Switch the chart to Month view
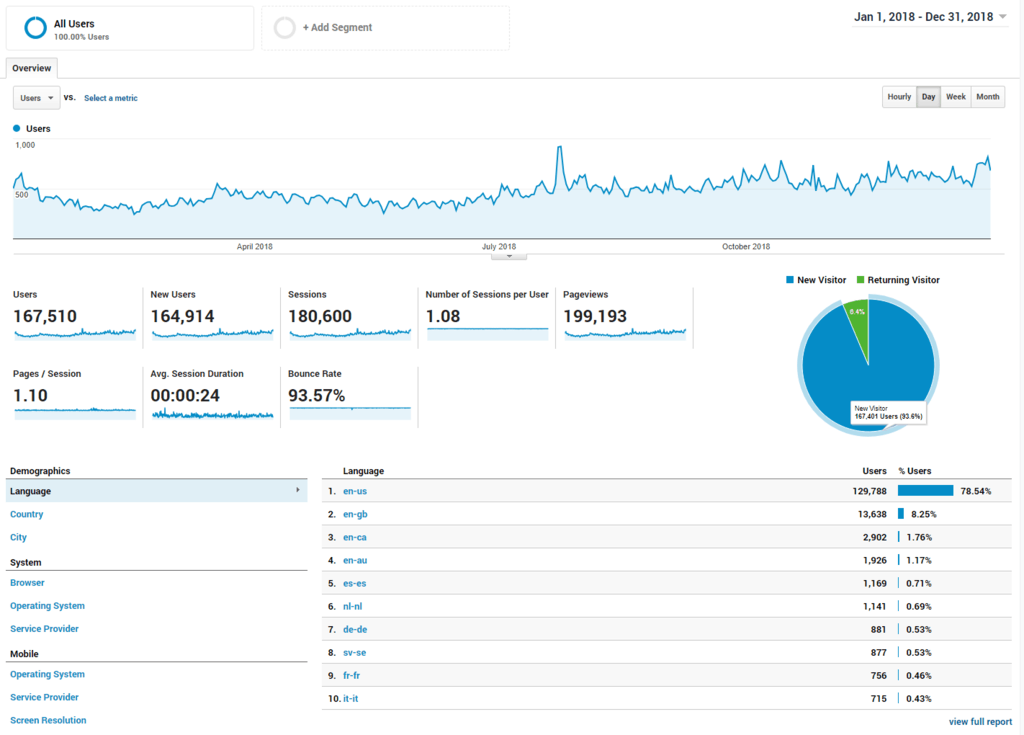The image size is (1024, 735). [988, 97]
